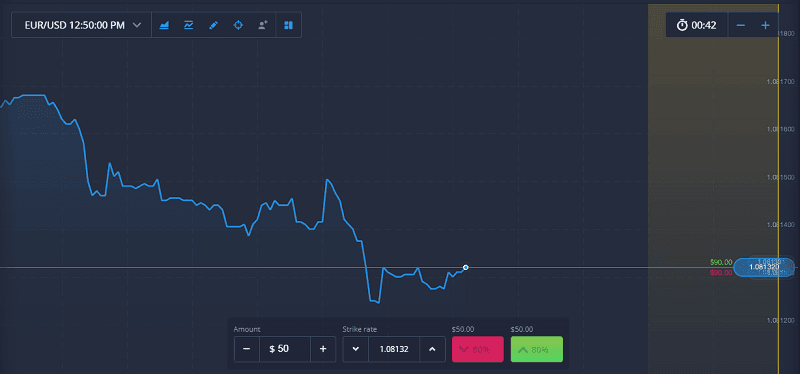800x374 pixels.
Task: Click the 1.081320 current price tag
Action: pyautogui.click(x=764, y=267)
